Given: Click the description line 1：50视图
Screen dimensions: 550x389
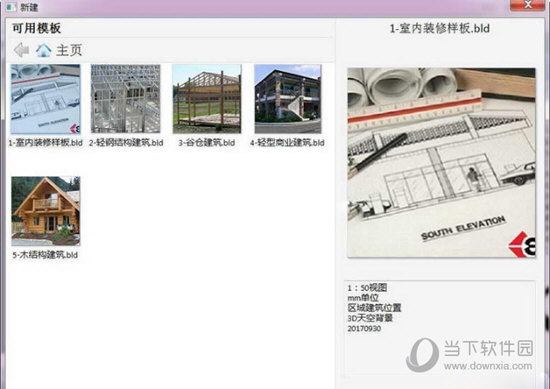Looking at the screenshot, I should click(x=367, y=288).
